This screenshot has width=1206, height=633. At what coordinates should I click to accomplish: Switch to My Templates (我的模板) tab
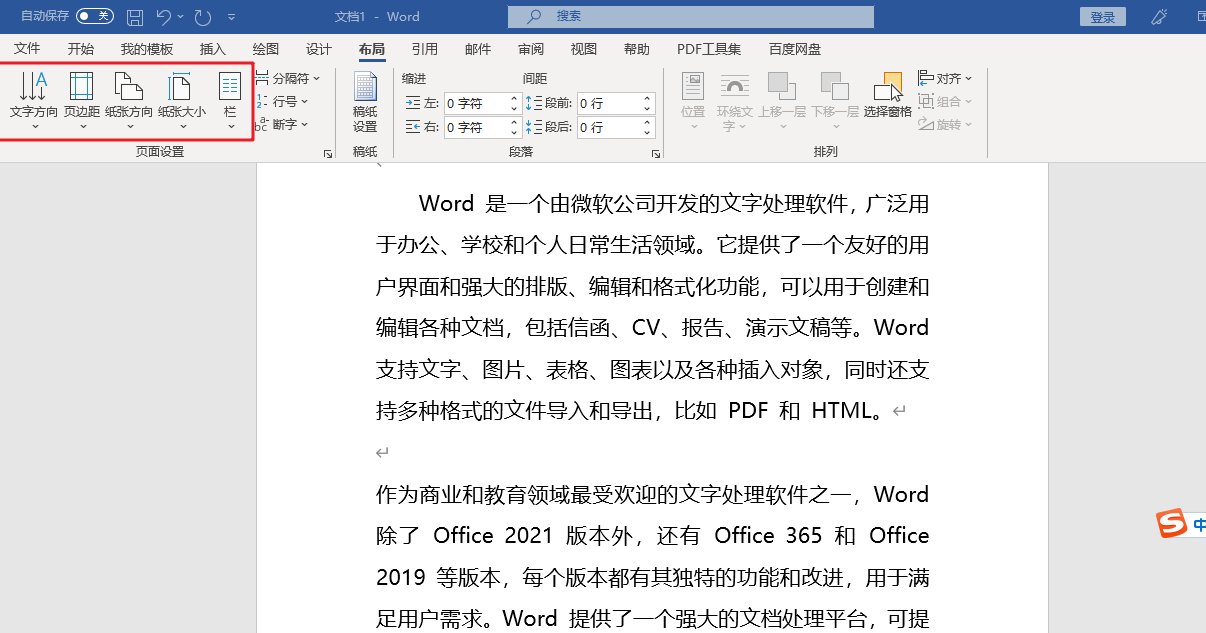tap(147, 49)
